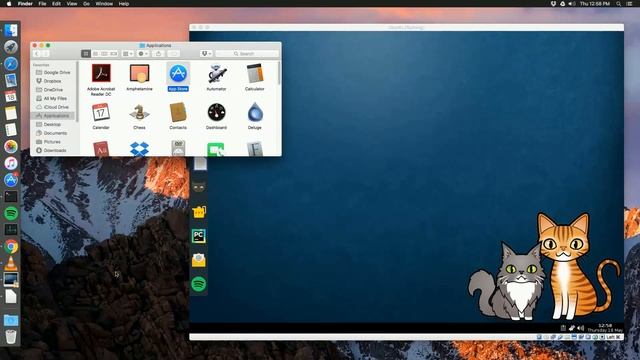Open the Apple menu
This screenshot has width=640, height=360.
pyautogui.click(x=9, y=4)
